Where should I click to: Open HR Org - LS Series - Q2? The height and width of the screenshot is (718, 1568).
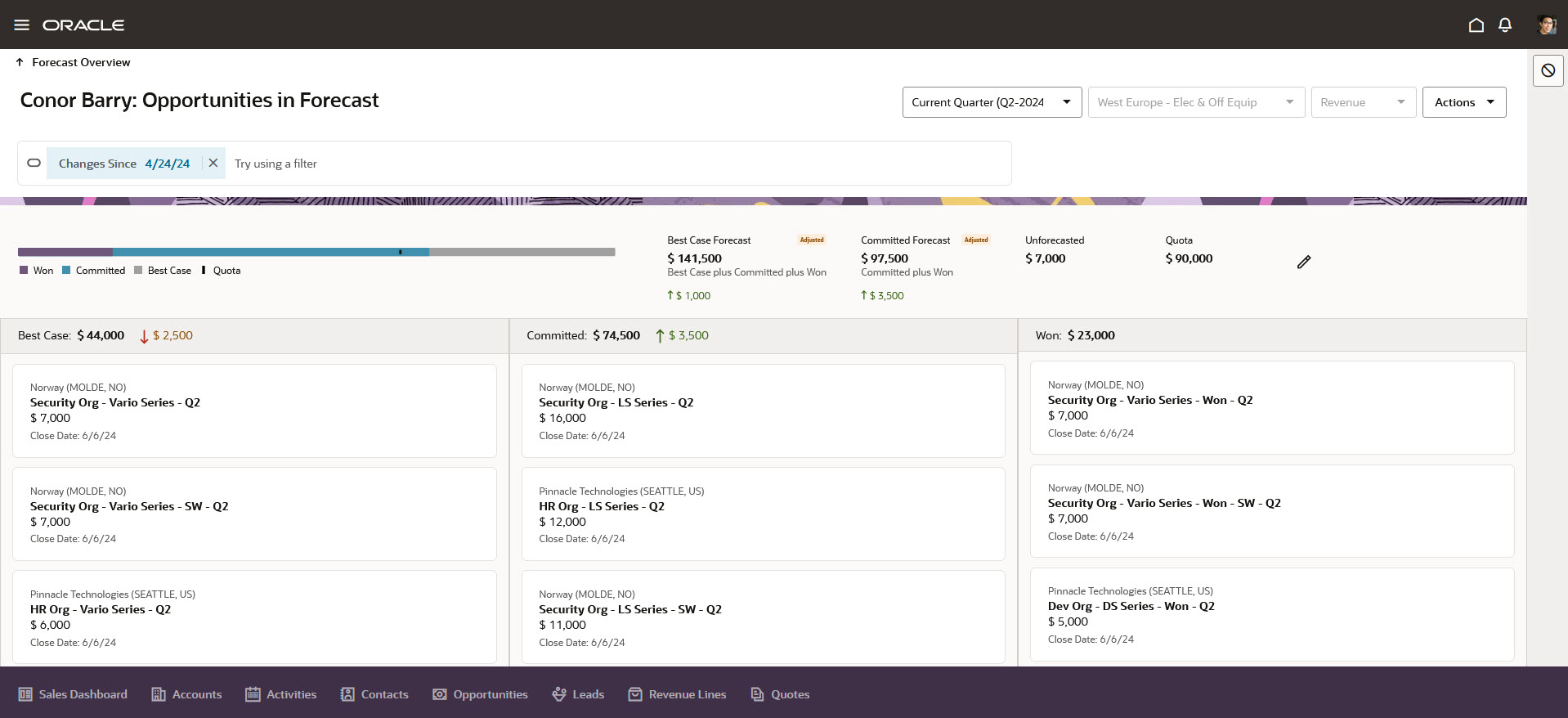tap(602, 506)
